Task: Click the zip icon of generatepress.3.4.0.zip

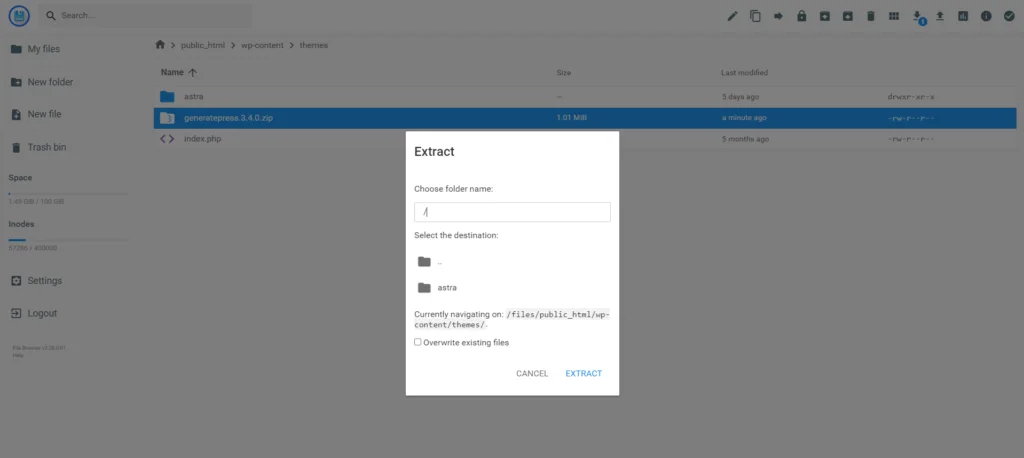Action: tap(167, 118)
